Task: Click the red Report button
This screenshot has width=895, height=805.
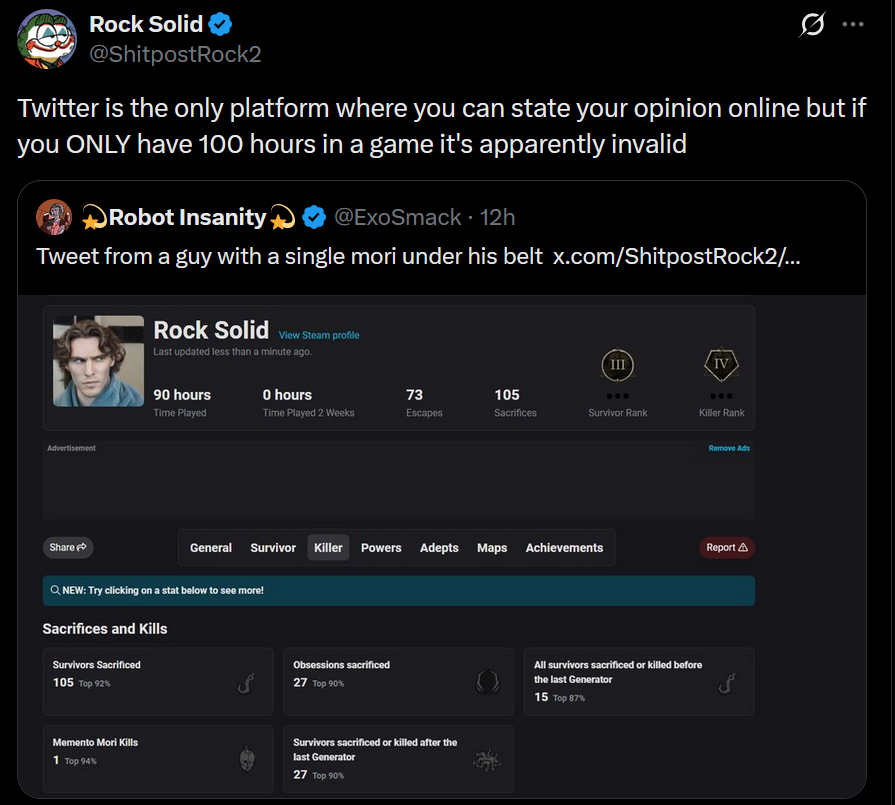Action: (x=727, y=547)
